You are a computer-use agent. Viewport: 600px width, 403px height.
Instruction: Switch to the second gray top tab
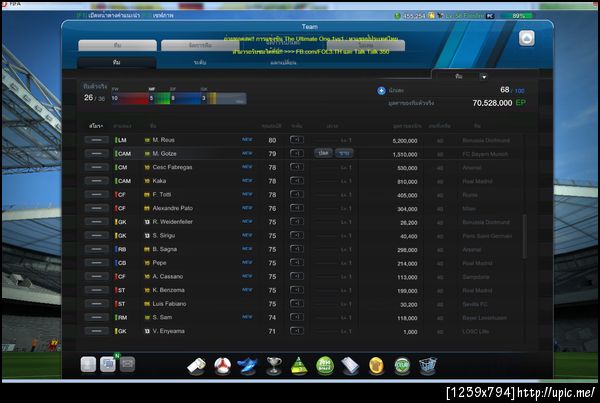[200, 45]
